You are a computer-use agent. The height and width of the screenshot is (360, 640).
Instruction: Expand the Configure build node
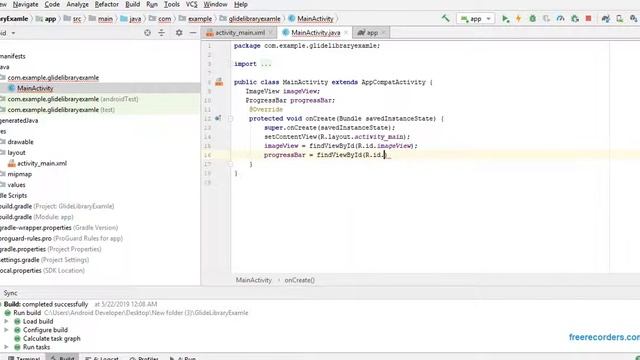6,330
